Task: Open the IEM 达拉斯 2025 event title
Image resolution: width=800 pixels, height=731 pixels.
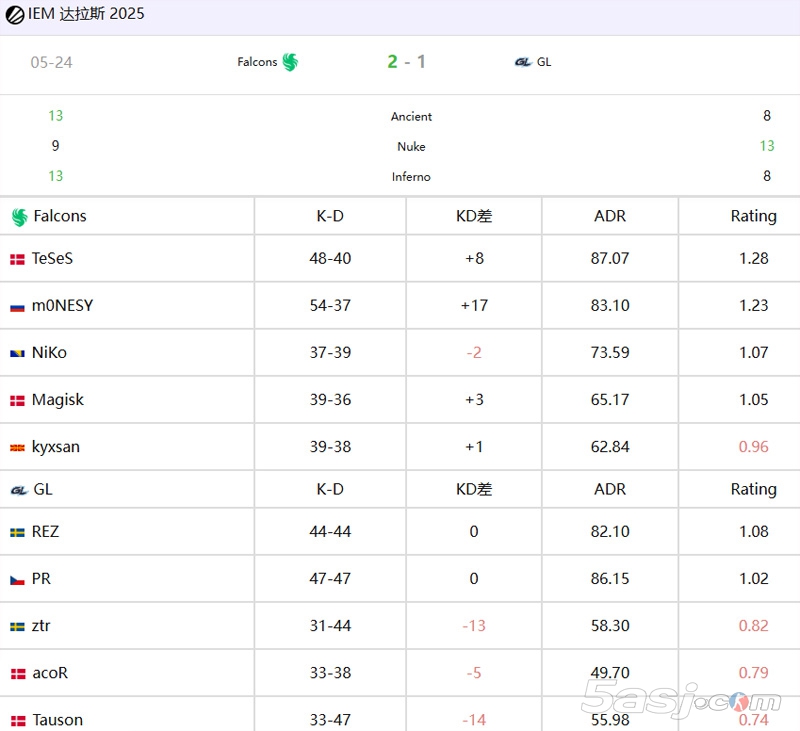Action: pyautogui.click(x=86, y=15)
